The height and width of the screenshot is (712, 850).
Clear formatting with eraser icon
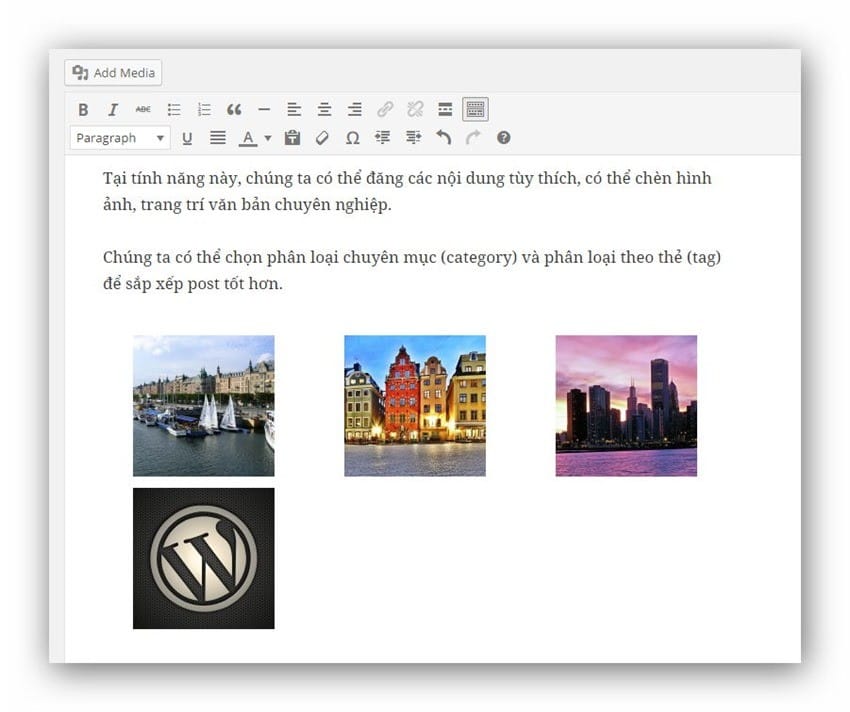322,138
